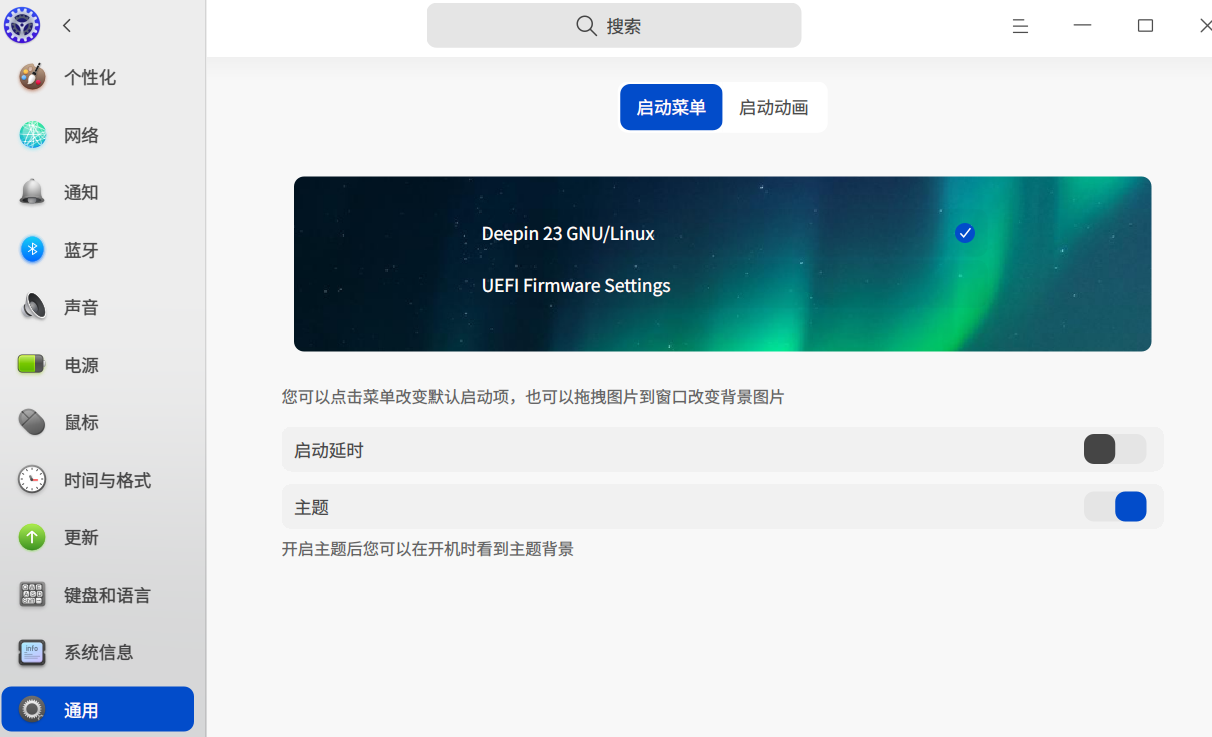Click the 声音 speaker icon

click(x=33, y=307)
